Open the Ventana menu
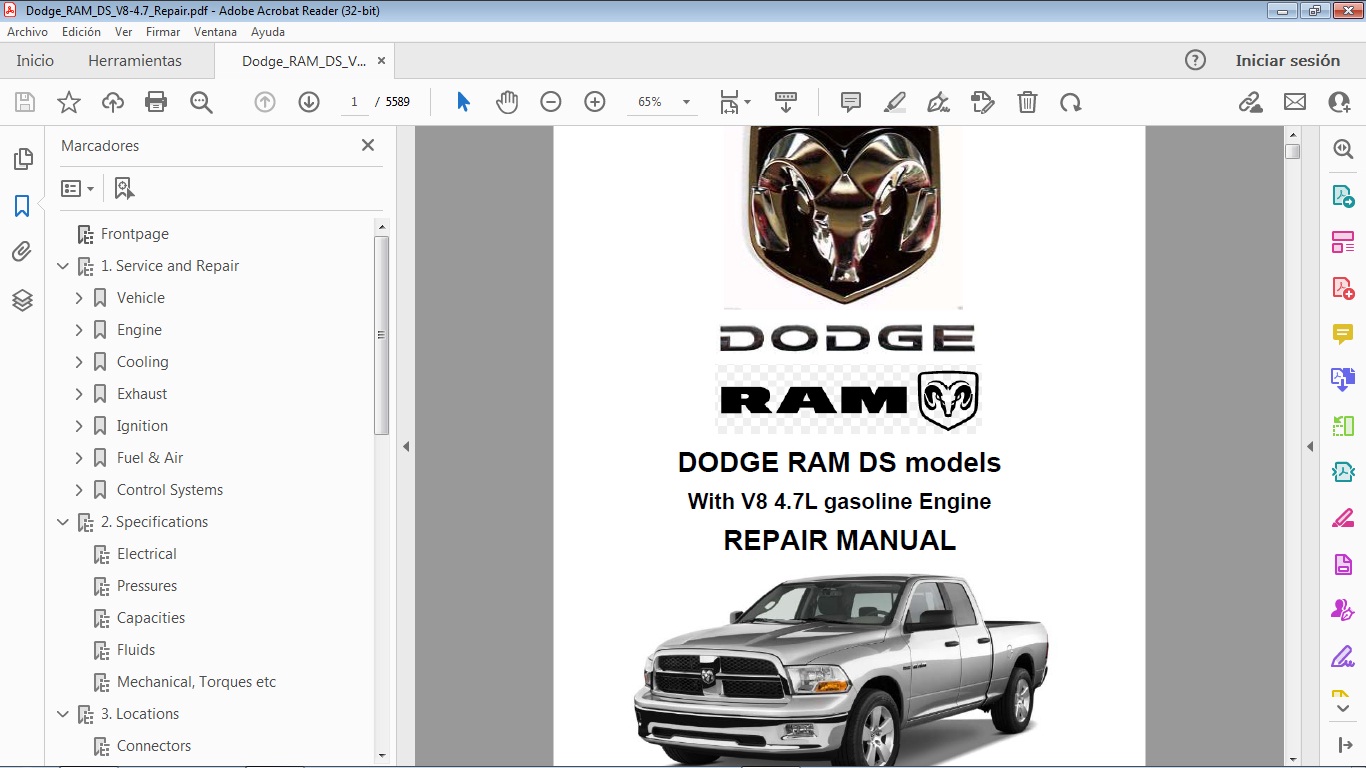The image size is (1366, 768). [215, 32]
